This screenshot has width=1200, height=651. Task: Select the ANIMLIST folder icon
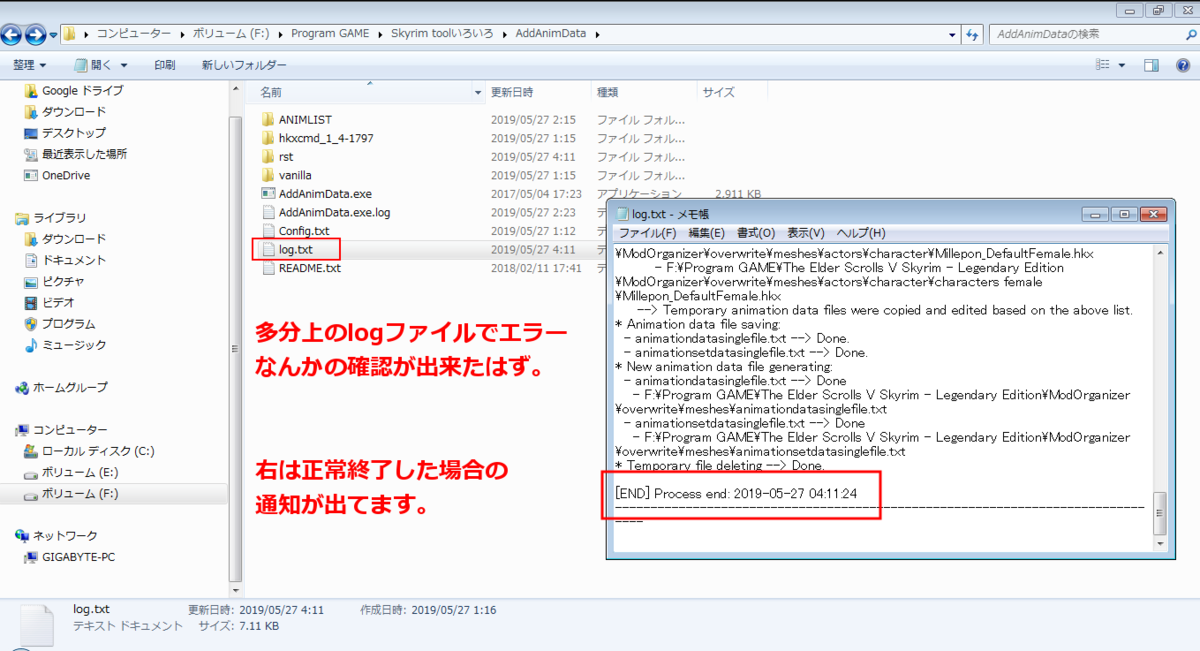pyautogui.click(x=267, y=119)
